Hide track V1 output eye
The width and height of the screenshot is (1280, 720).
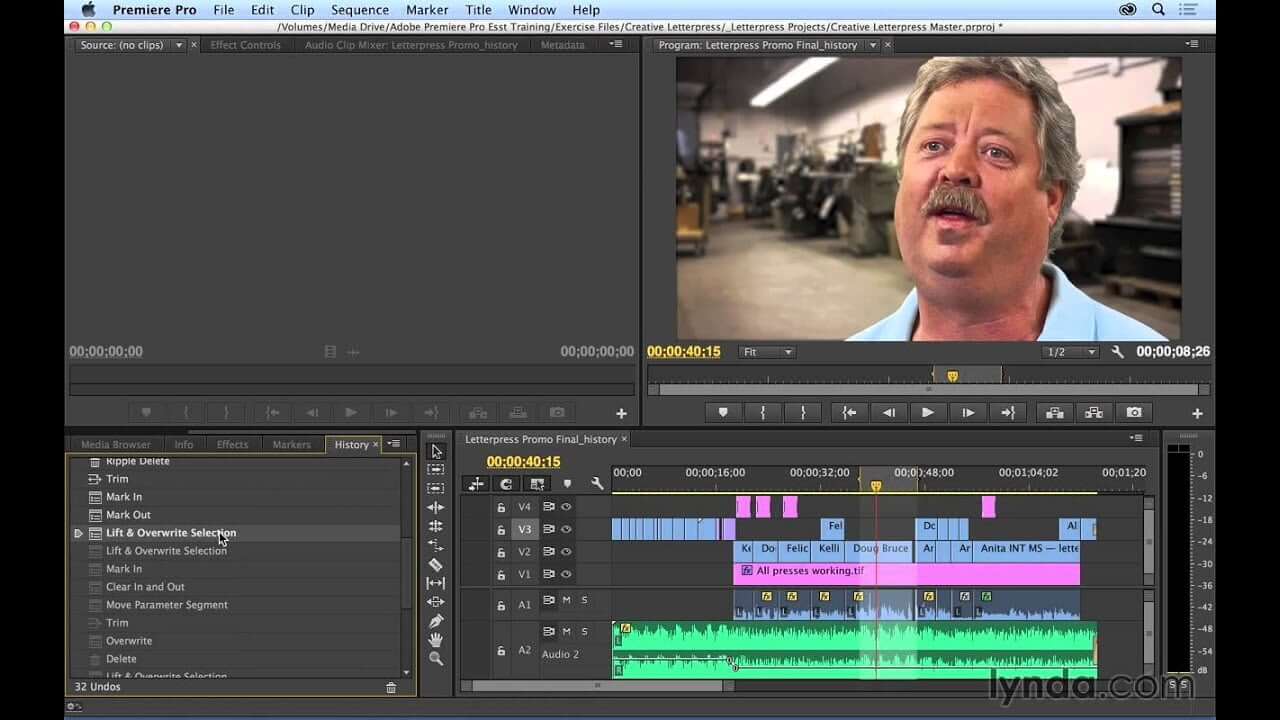coord(566,574)
